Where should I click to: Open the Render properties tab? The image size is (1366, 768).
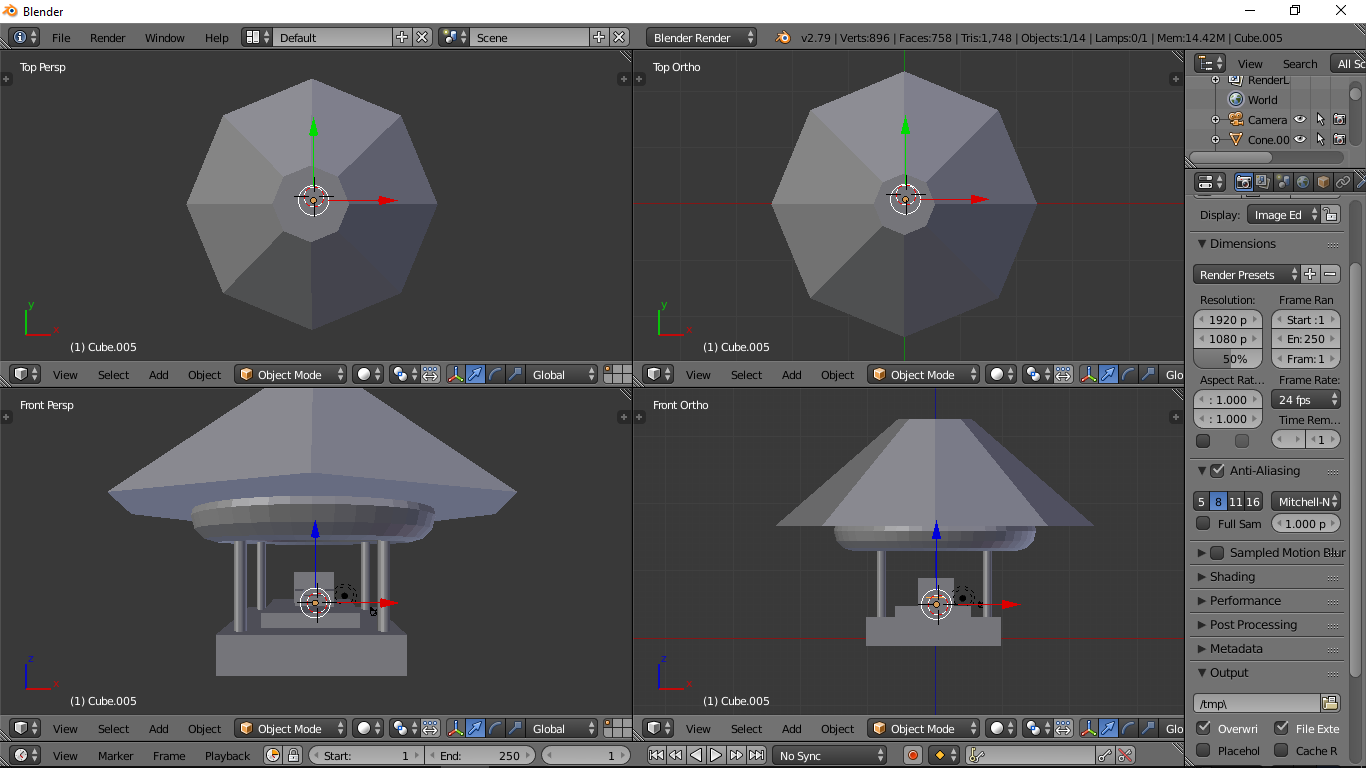pyautogui.click(x=1244, y=182)
